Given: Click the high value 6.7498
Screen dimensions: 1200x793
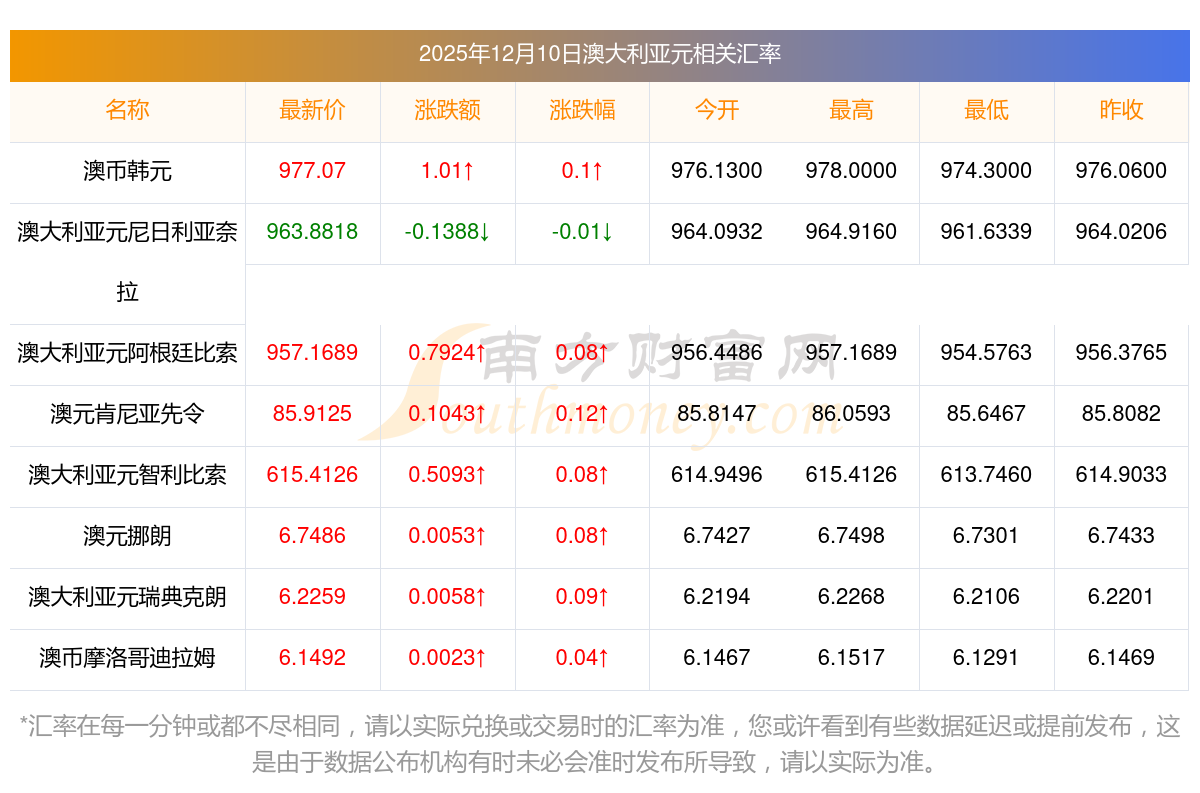Looking at the screenshot, I should pyautogui.click(x=851, y=536).
